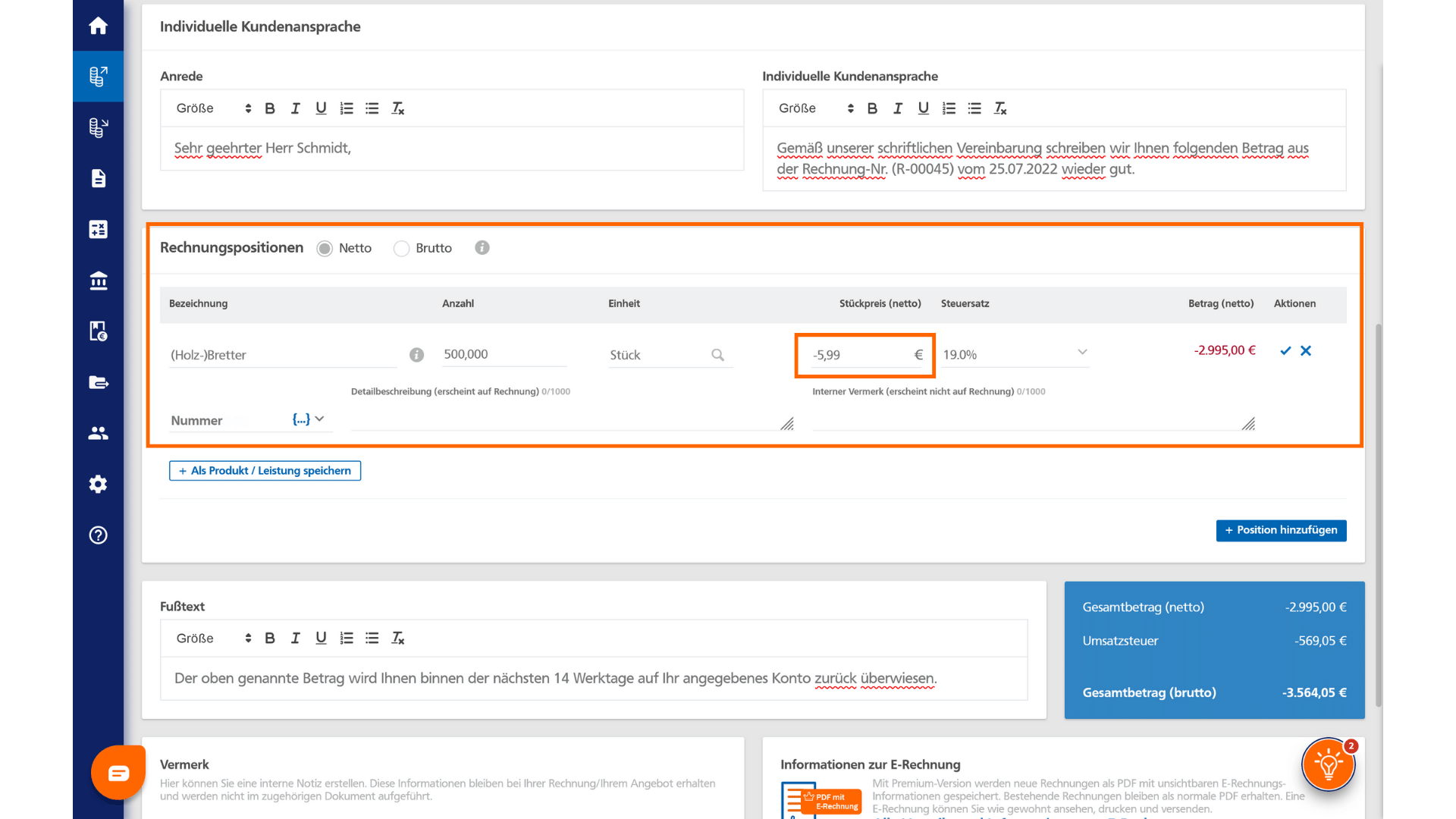The width and height of the screenshot is (1456, 819).
Task: Open calculator sidebar icon
Action: (98, 229)
